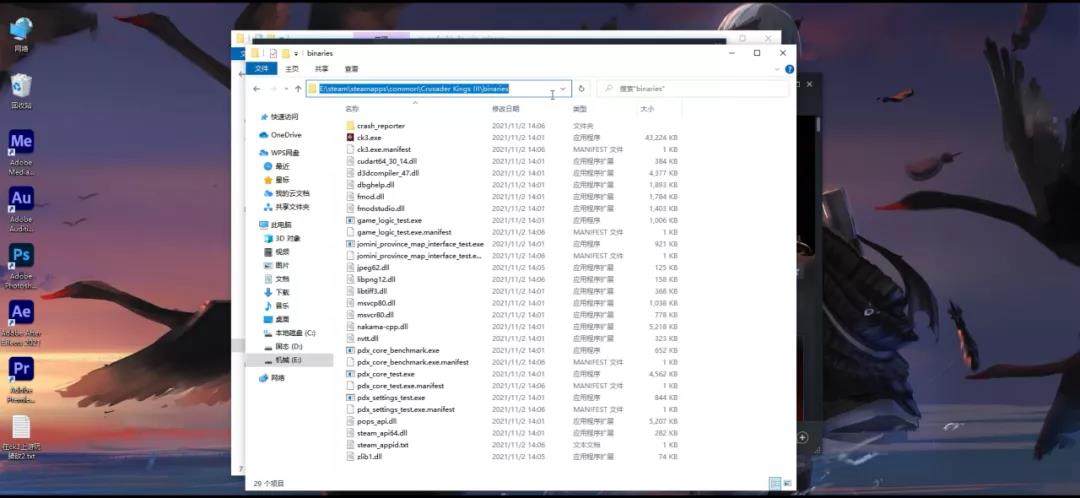Viewport: 1080px width, 498px height.
Task: Sort files by 修改日期 column header
Action: [x=506, y=109]
